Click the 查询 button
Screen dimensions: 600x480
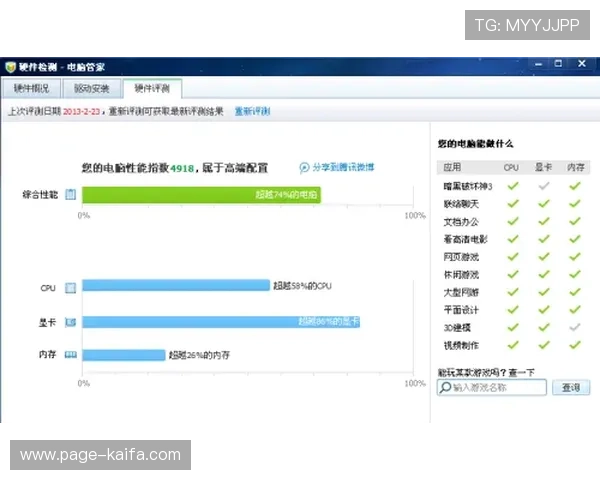click(x=571, y=387)
